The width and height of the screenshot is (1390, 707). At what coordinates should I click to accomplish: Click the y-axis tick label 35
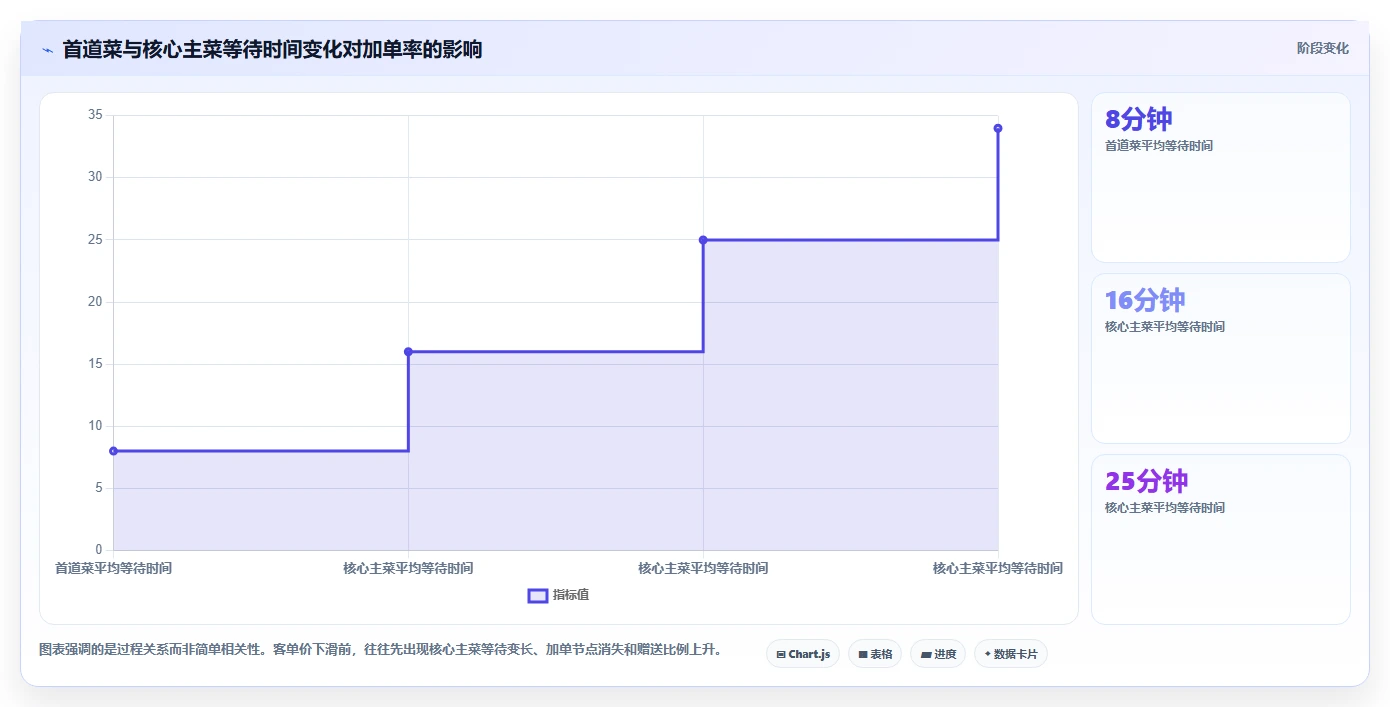click(95, 115)
